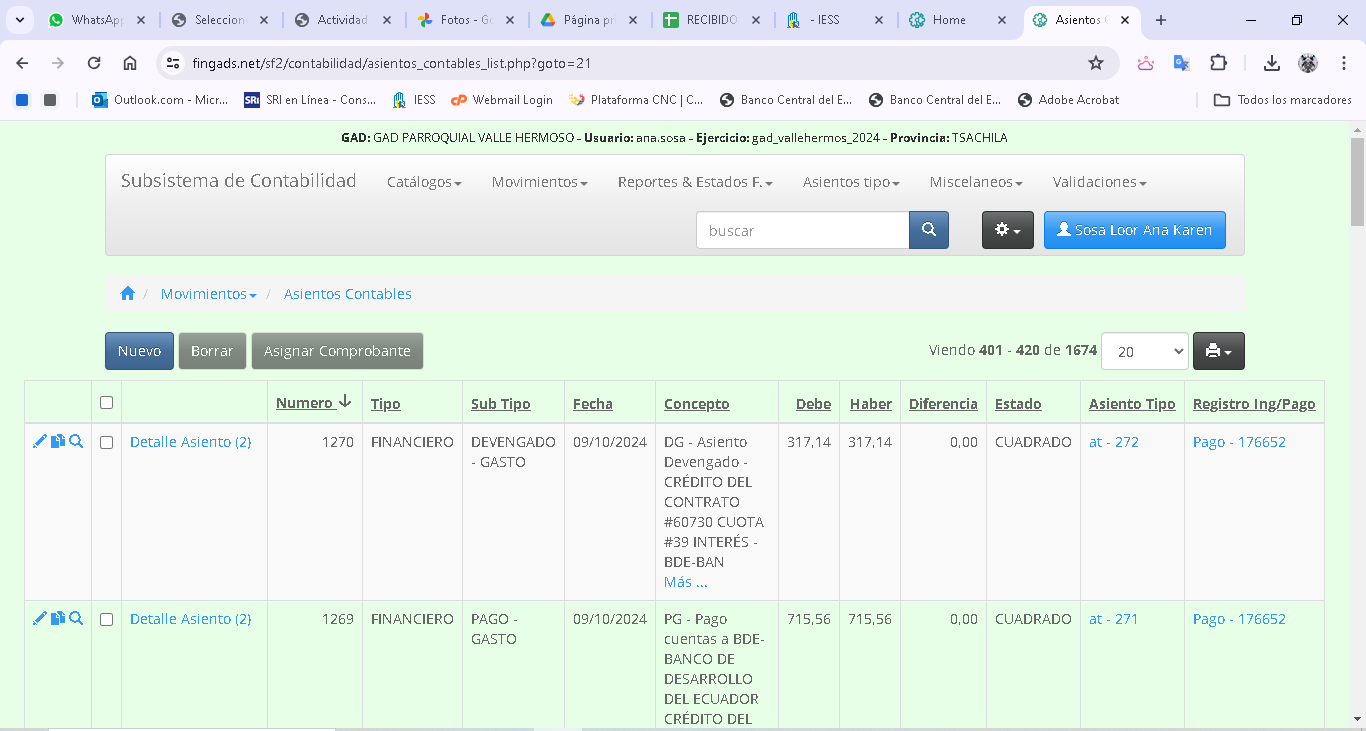Click the blue search magnifier button
This screenshot has height=731, width=1366.
(928, 230)
